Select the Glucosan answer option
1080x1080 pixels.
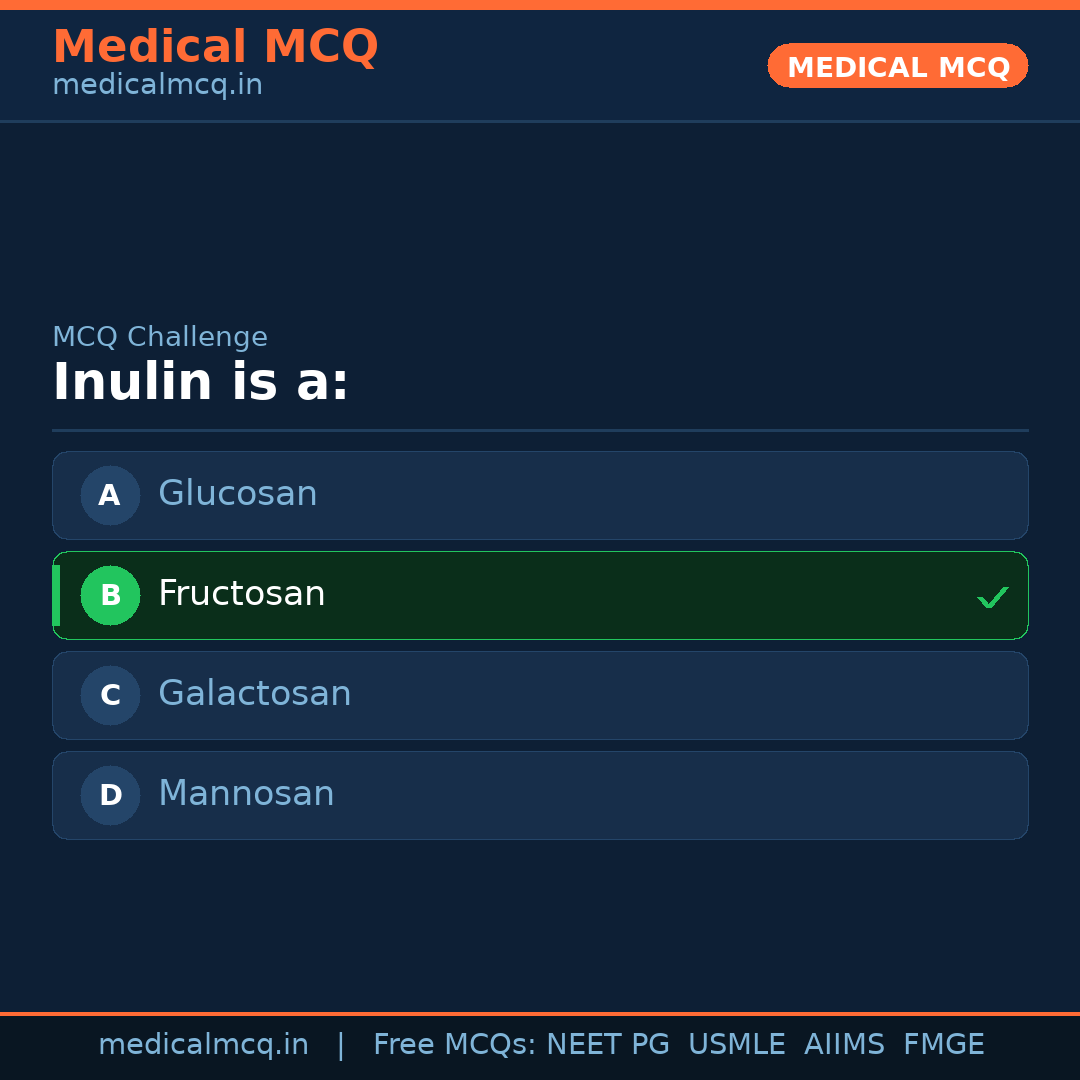coord(540,495)
